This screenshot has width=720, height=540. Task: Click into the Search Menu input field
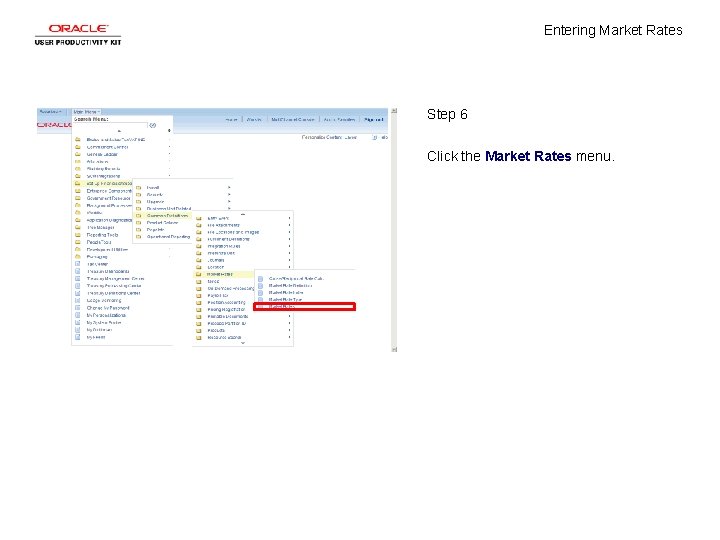(110, 125)
